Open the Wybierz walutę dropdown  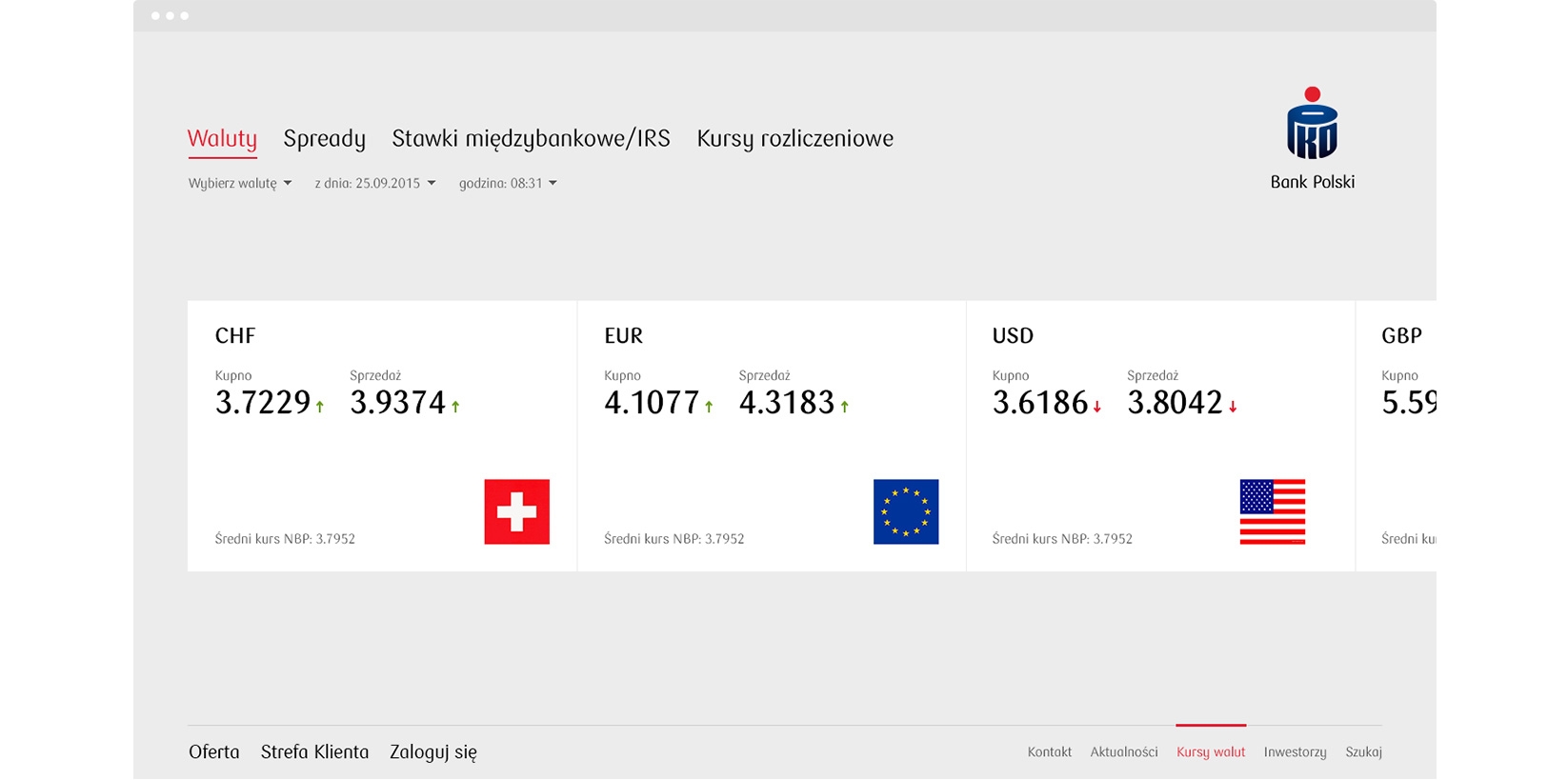coord(240,183)
